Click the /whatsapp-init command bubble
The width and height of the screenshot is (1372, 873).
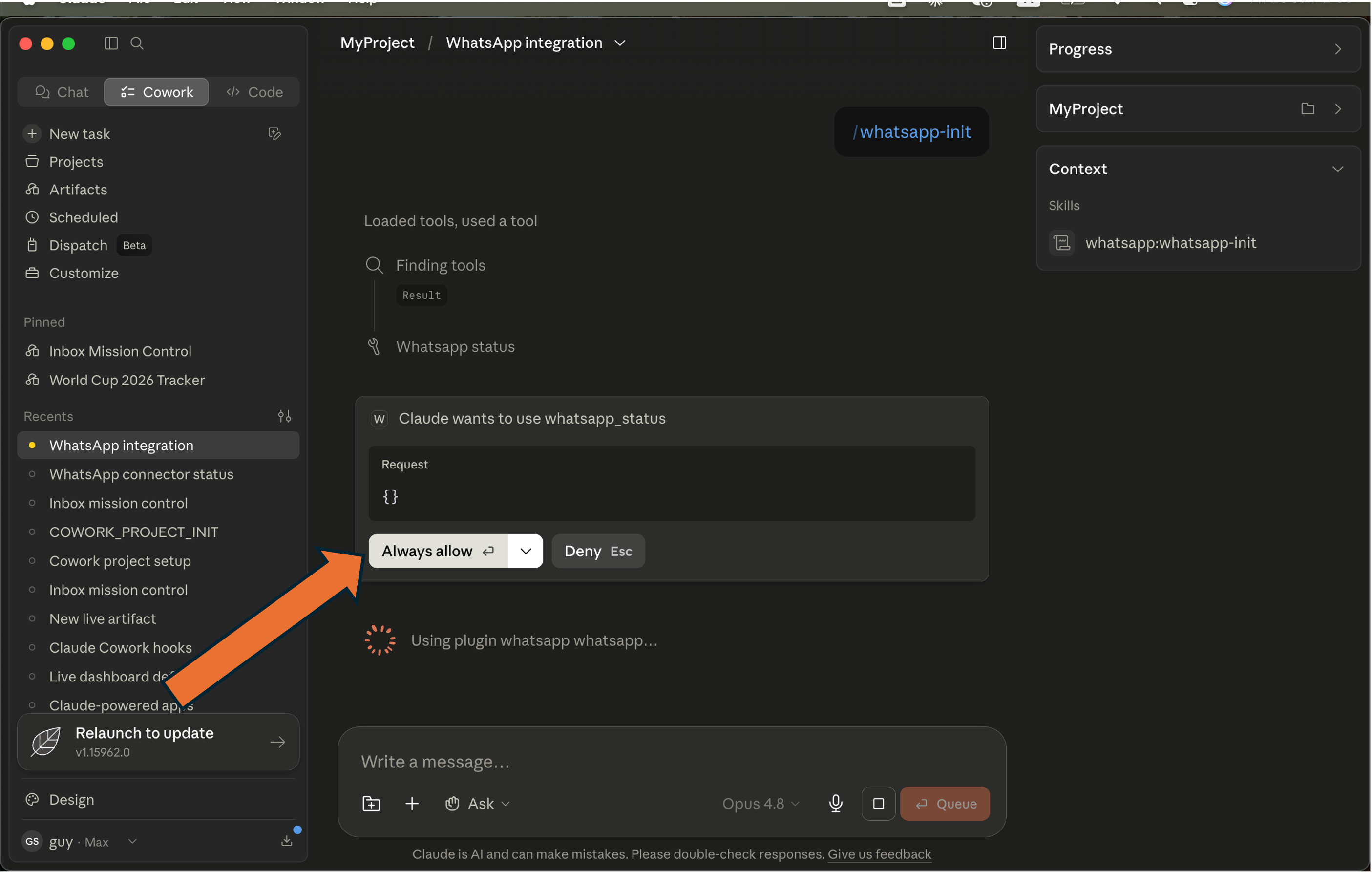point(911,132)
